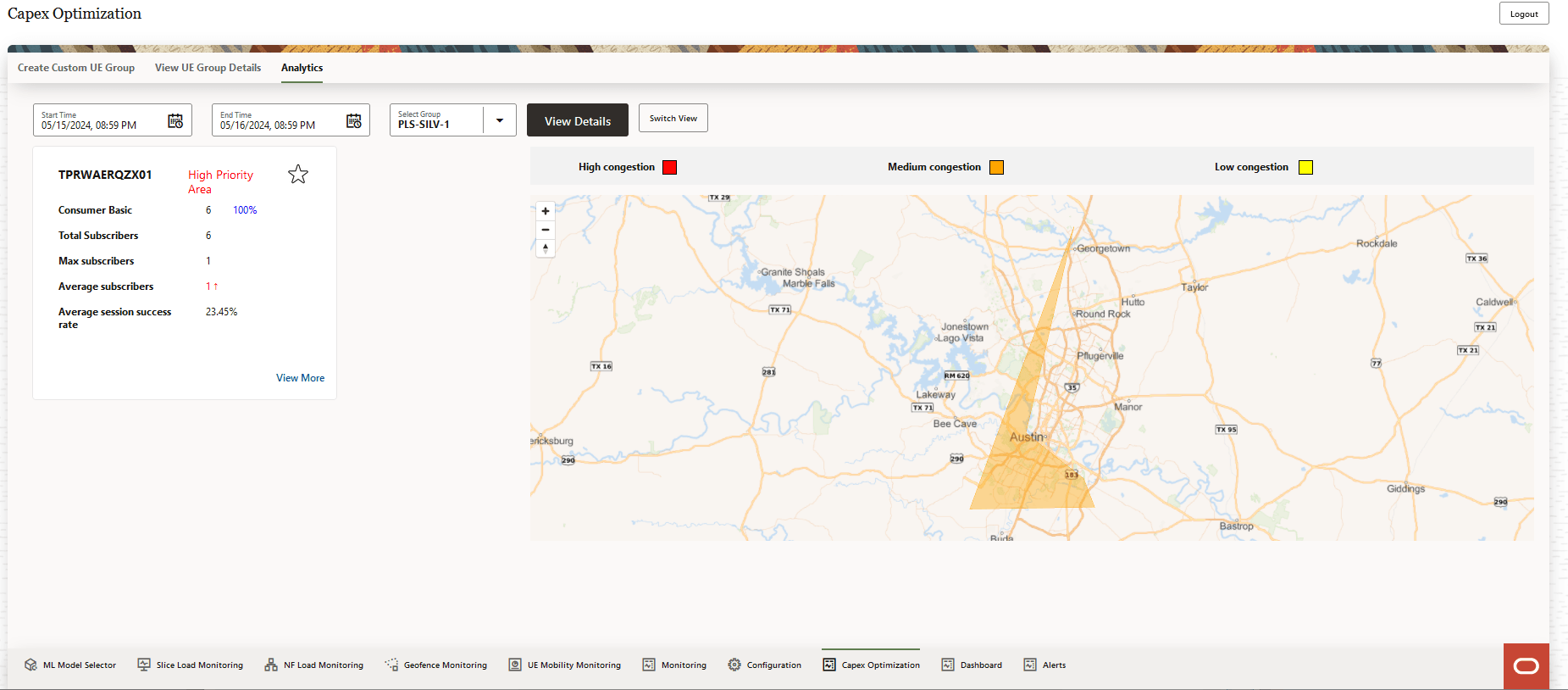The image size is (1568, 690).
Task: Click the Alerts icon
Action: pos(1030,665)
